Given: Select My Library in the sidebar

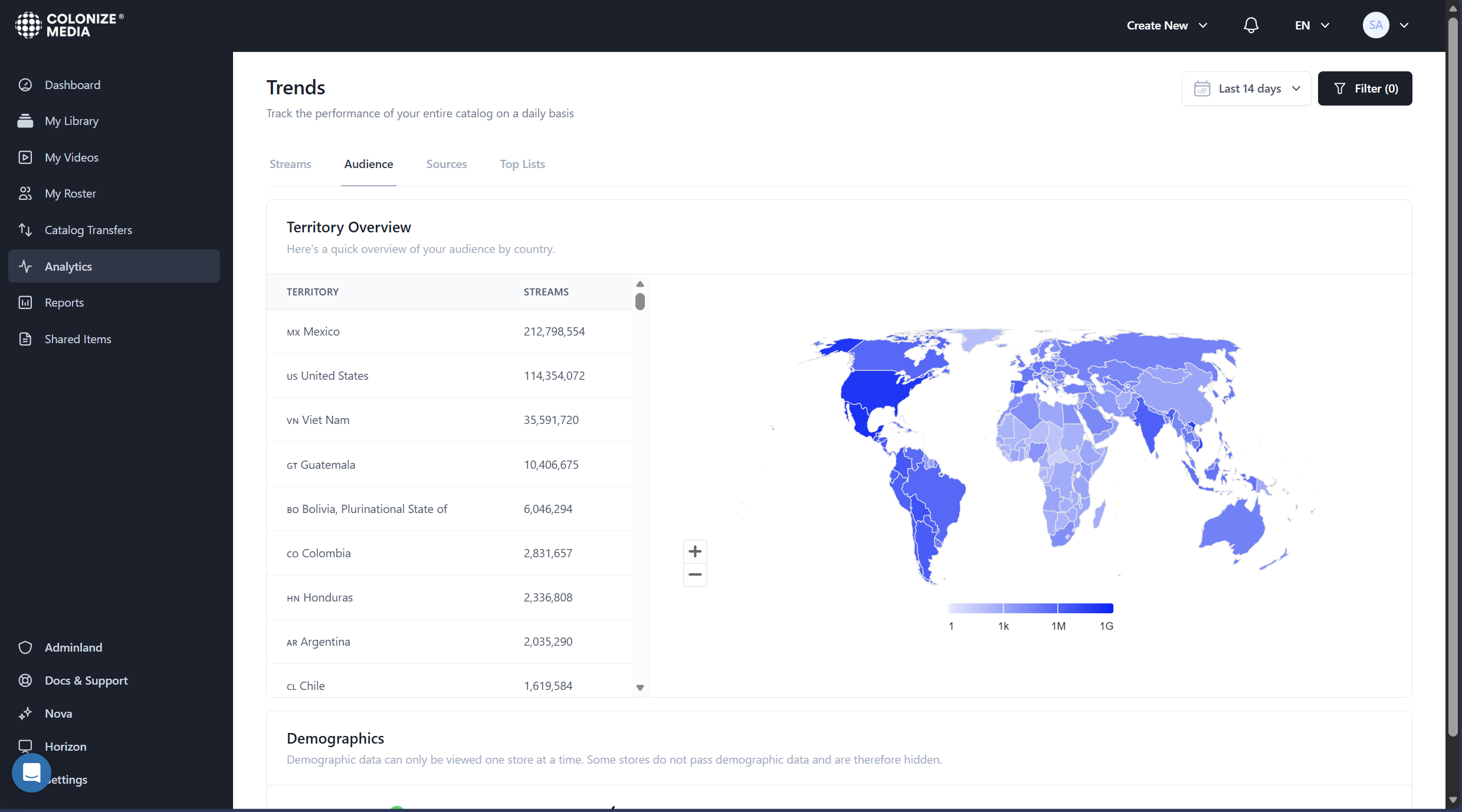Looking at the screenshot, I should 71,120.
